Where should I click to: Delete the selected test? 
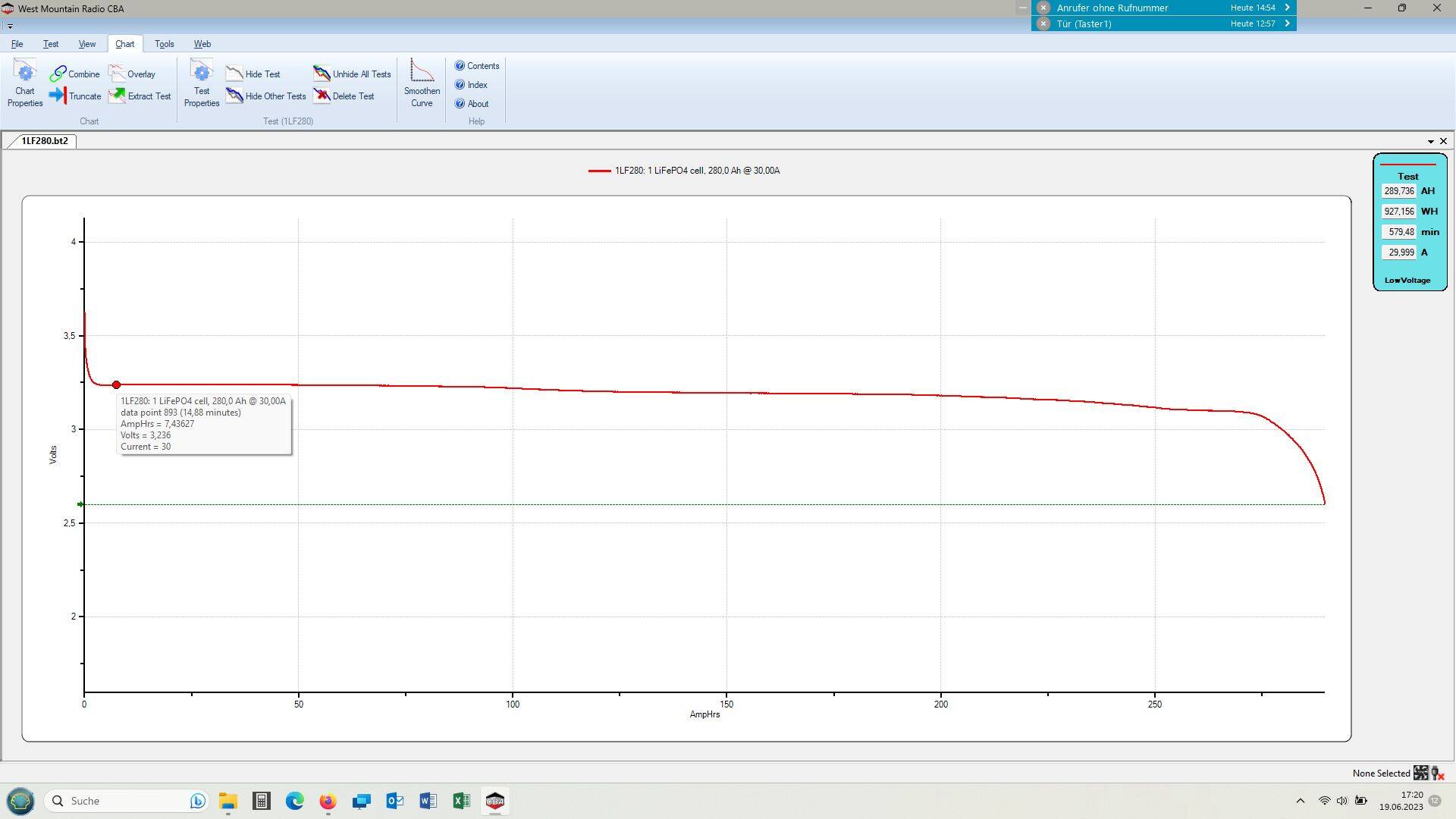click(344, 96)
